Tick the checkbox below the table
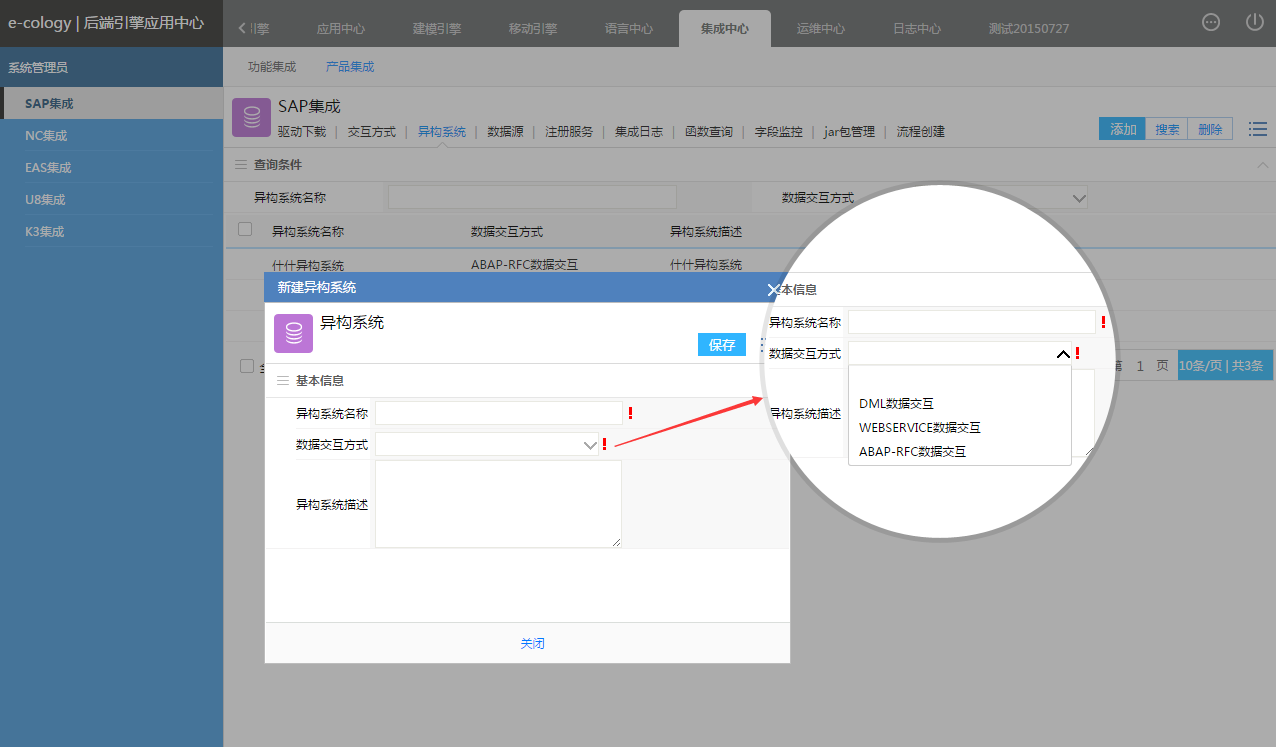This screenshot has height=747, width=1276. click(247, 366)
